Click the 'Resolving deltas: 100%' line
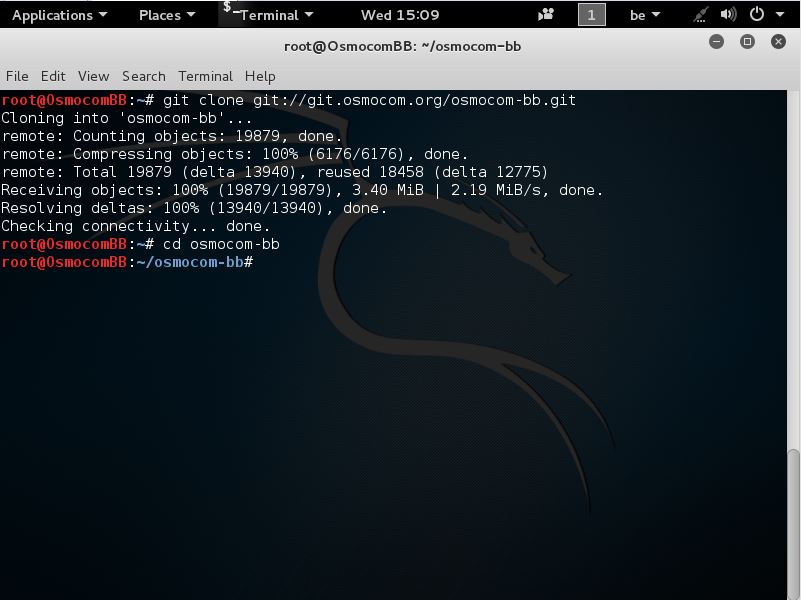This screenshot has height=600, width=801. 194,208
